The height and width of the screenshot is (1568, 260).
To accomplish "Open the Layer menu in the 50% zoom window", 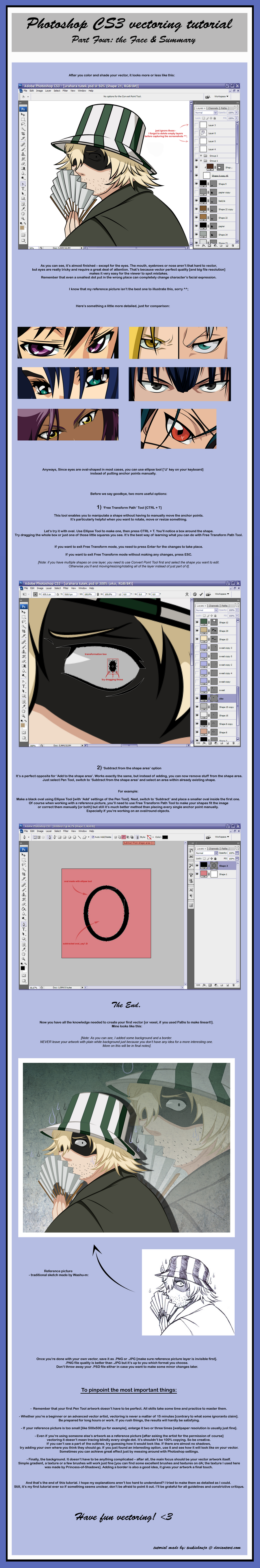I will tap(48, 91).
